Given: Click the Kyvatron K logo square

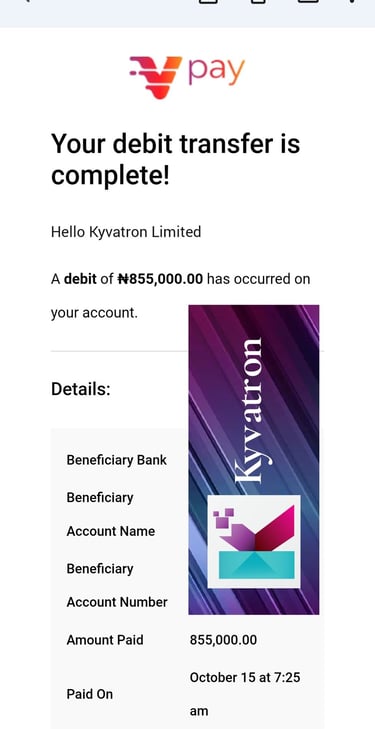Looking at the screenshot, I should point(254,542).
